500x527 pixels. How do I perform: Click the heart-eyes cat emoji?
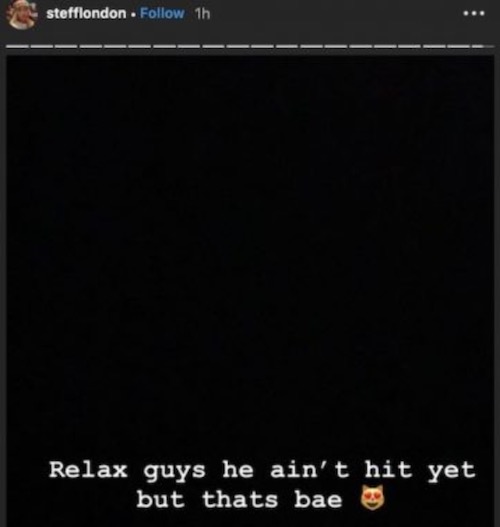click(372, 498)
